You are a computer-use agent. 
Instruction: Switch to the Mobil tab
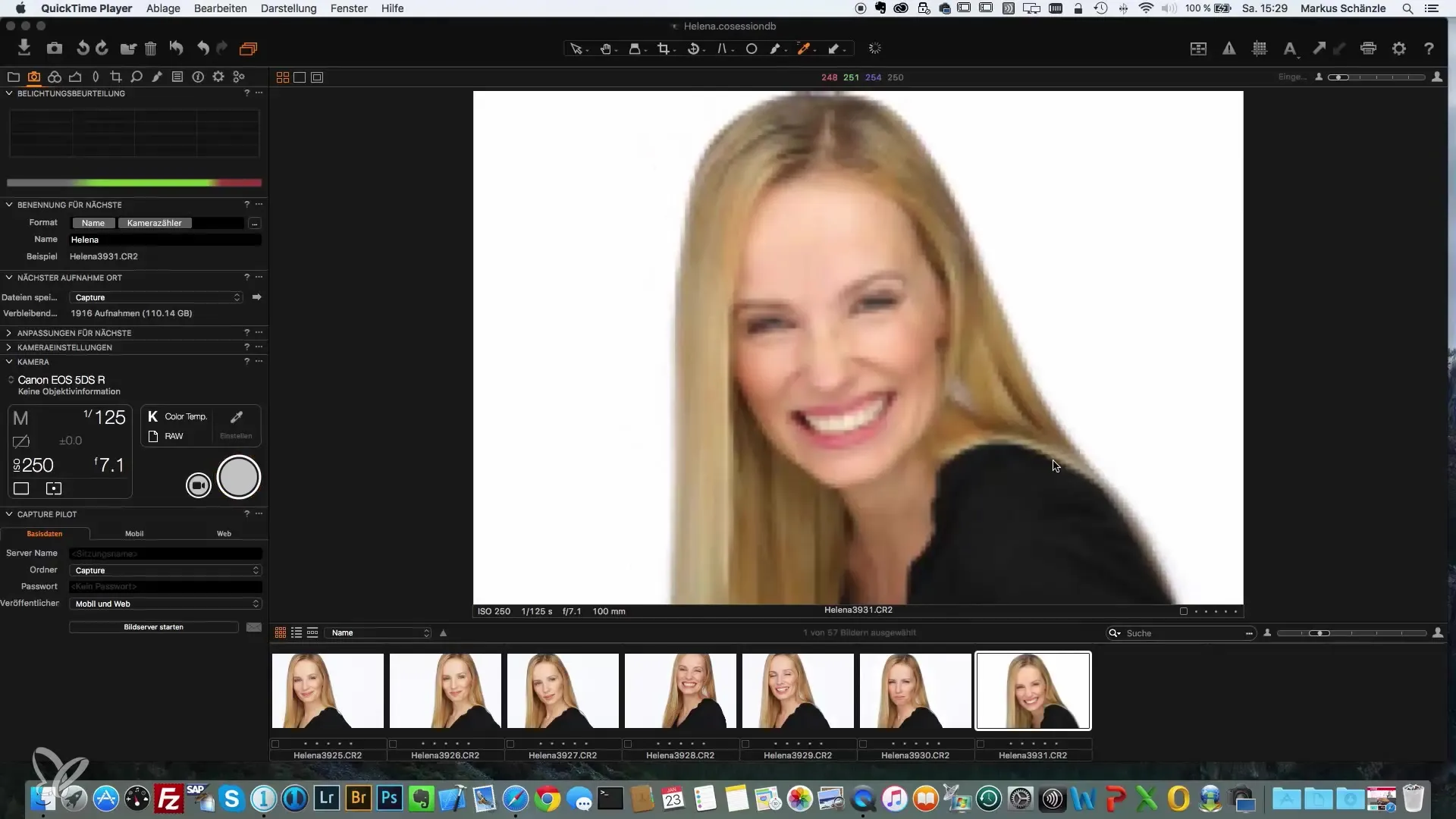click(134, 534)
